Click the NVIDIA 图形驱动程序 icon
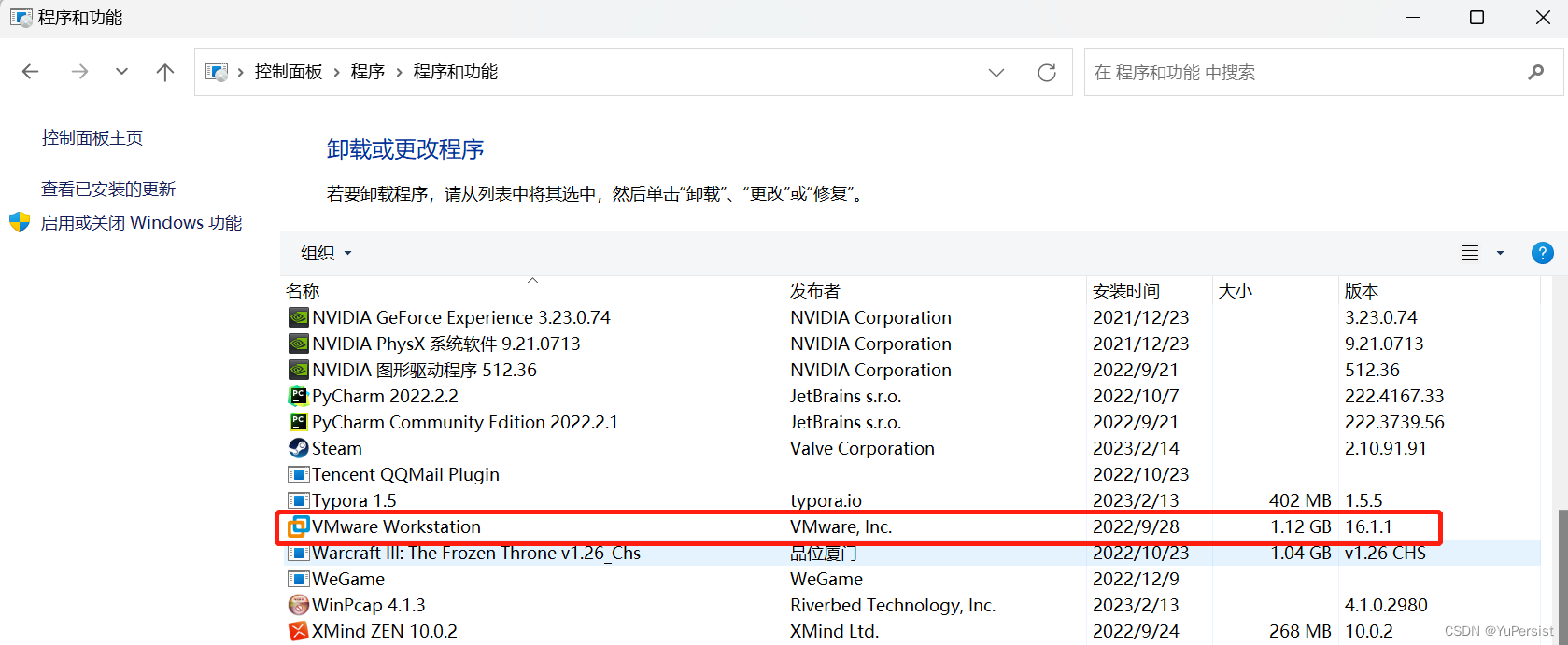Image resolution: width=1568 pixels, height=645 pixels. pyautogui.click(x=298, y=370)
